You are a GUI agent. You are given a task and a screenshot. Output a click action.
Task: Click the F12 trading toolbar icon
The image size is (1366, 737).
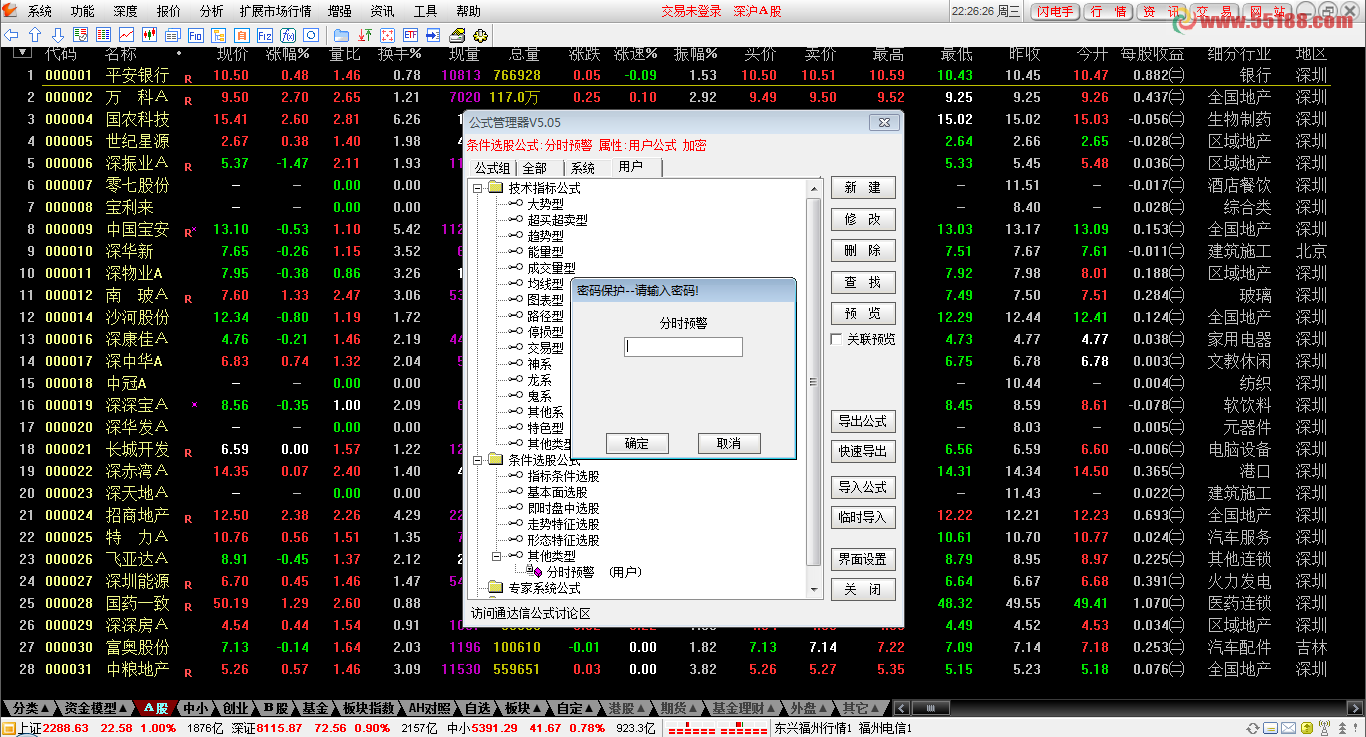tap(264, 35)
